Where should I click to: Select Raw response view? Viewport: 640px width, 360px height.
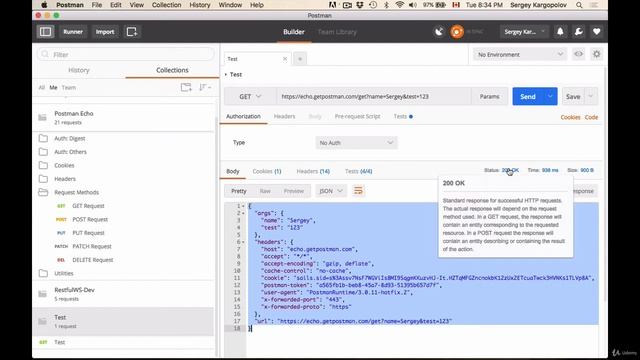pyautogui.click(x=265, y=191)
